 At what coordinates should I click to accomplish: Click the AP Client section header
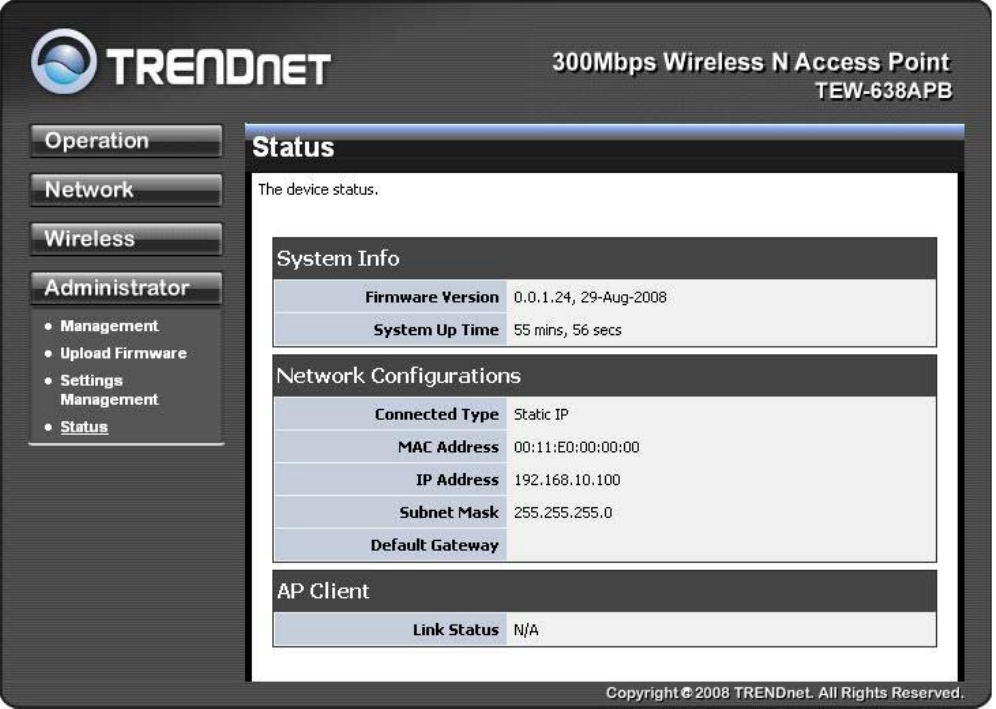click(x=604, y=591)
